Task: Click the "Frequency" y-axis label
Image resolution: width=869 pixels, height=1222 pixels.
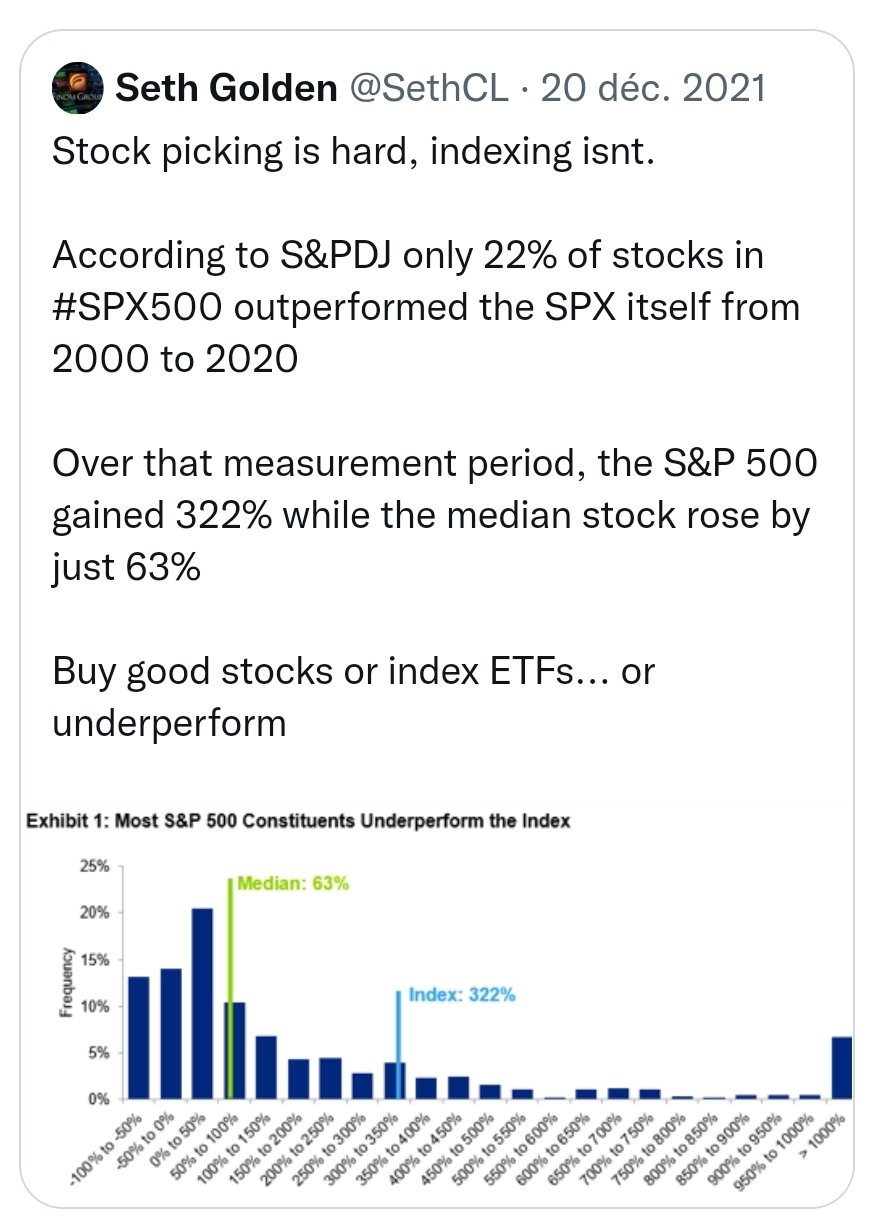Action: point(67,982)
